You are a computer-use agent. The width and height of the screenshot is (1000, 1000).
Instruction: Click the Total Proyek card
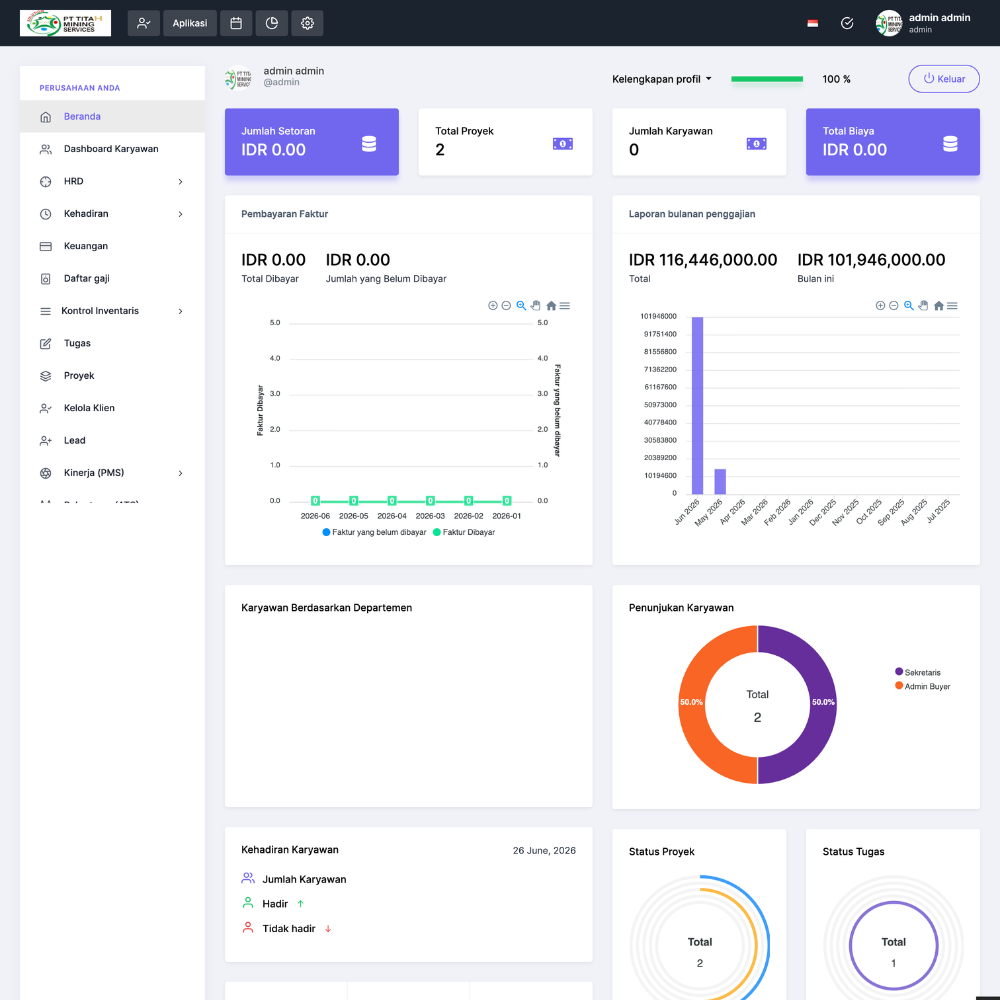pos(506,142)
